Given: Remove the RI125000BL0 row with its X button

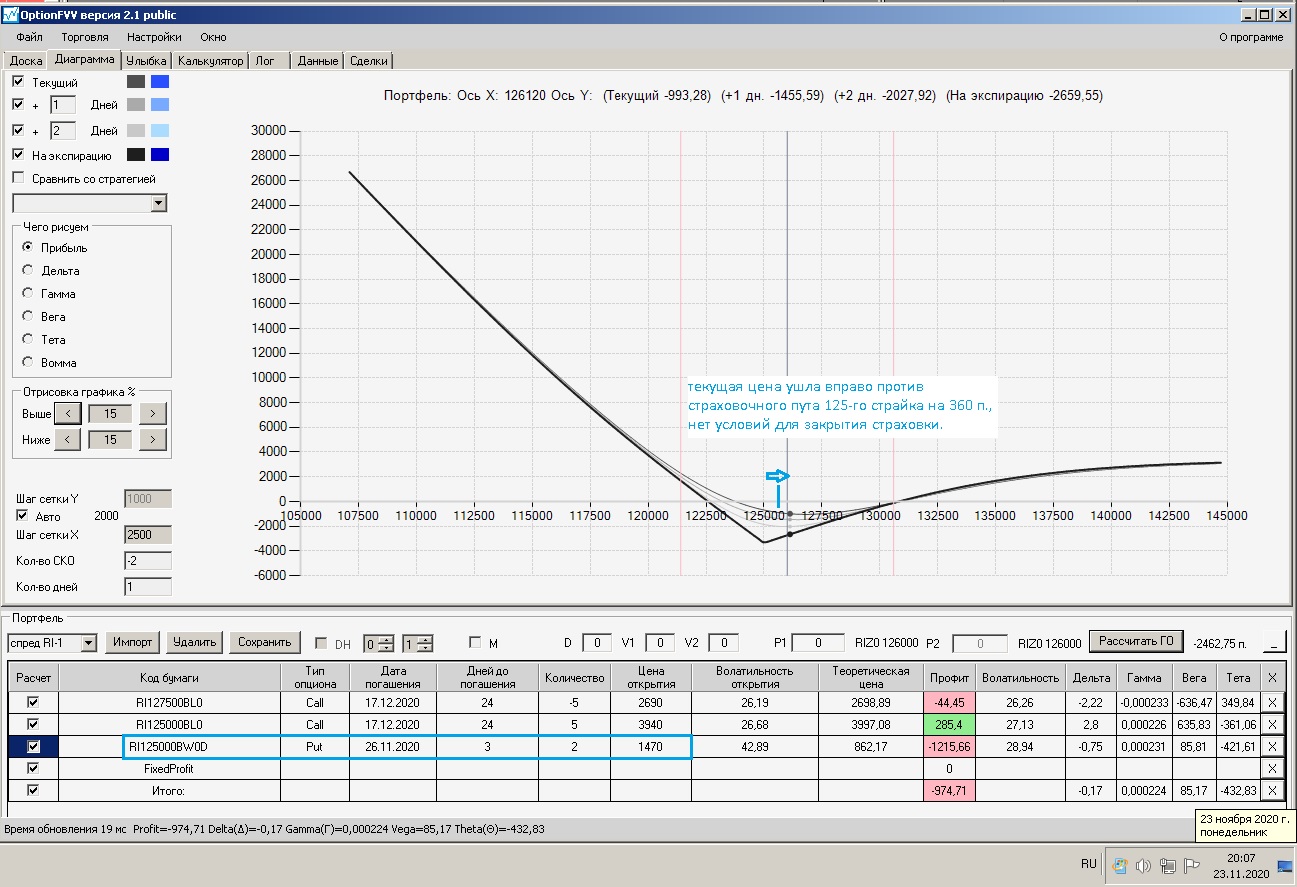Looking at the screenshot, I should click(x=1272, y=725).
